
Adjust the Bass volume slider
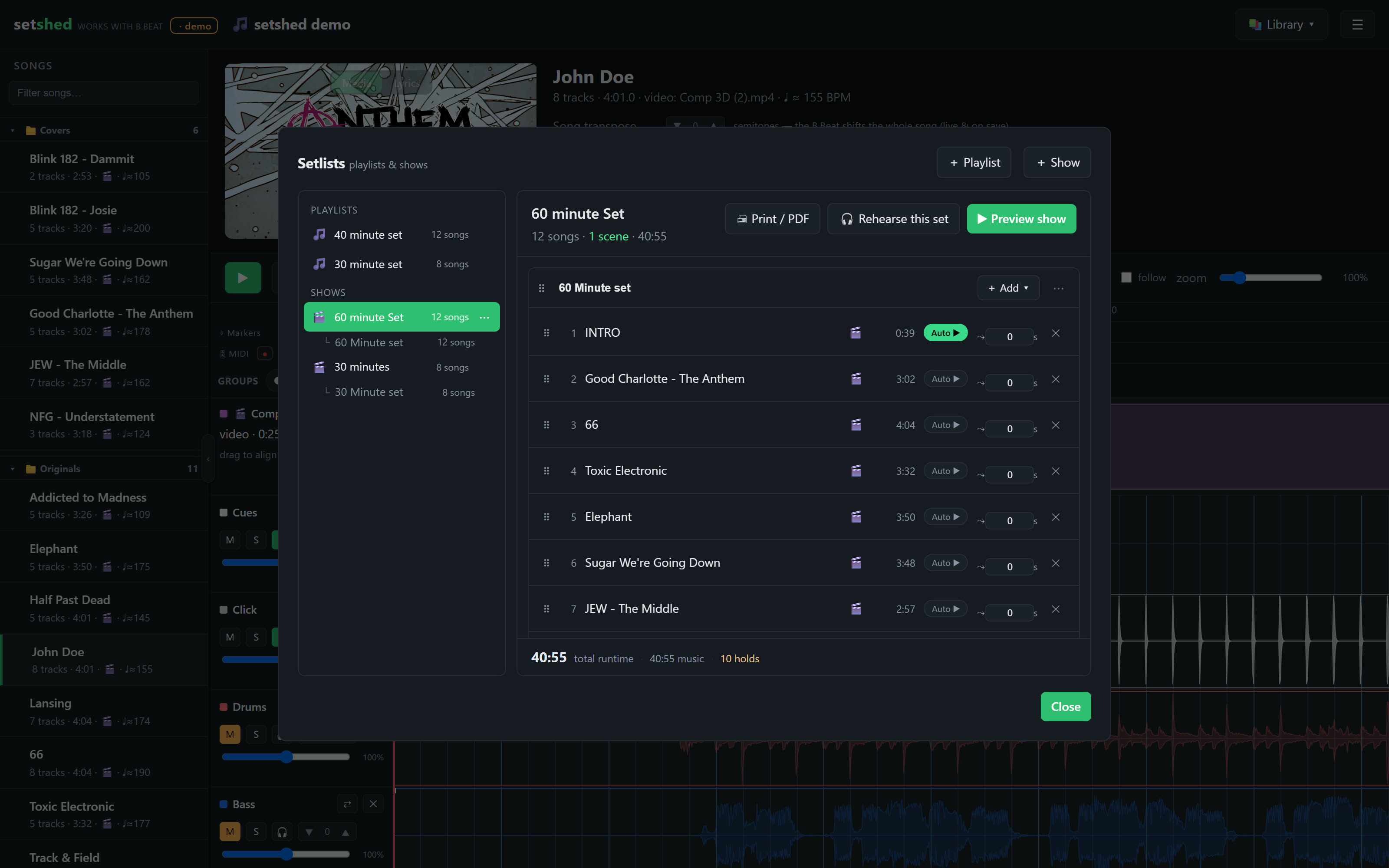click(x=286, y=854)
